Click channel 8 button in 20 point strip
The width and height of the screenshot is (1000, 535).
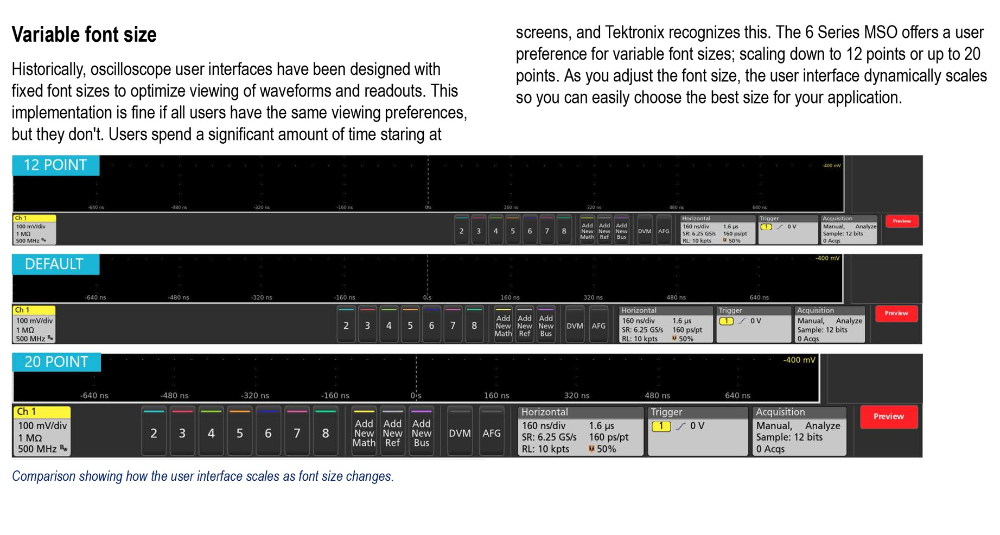pyautogui.click(x=325, y=432)
